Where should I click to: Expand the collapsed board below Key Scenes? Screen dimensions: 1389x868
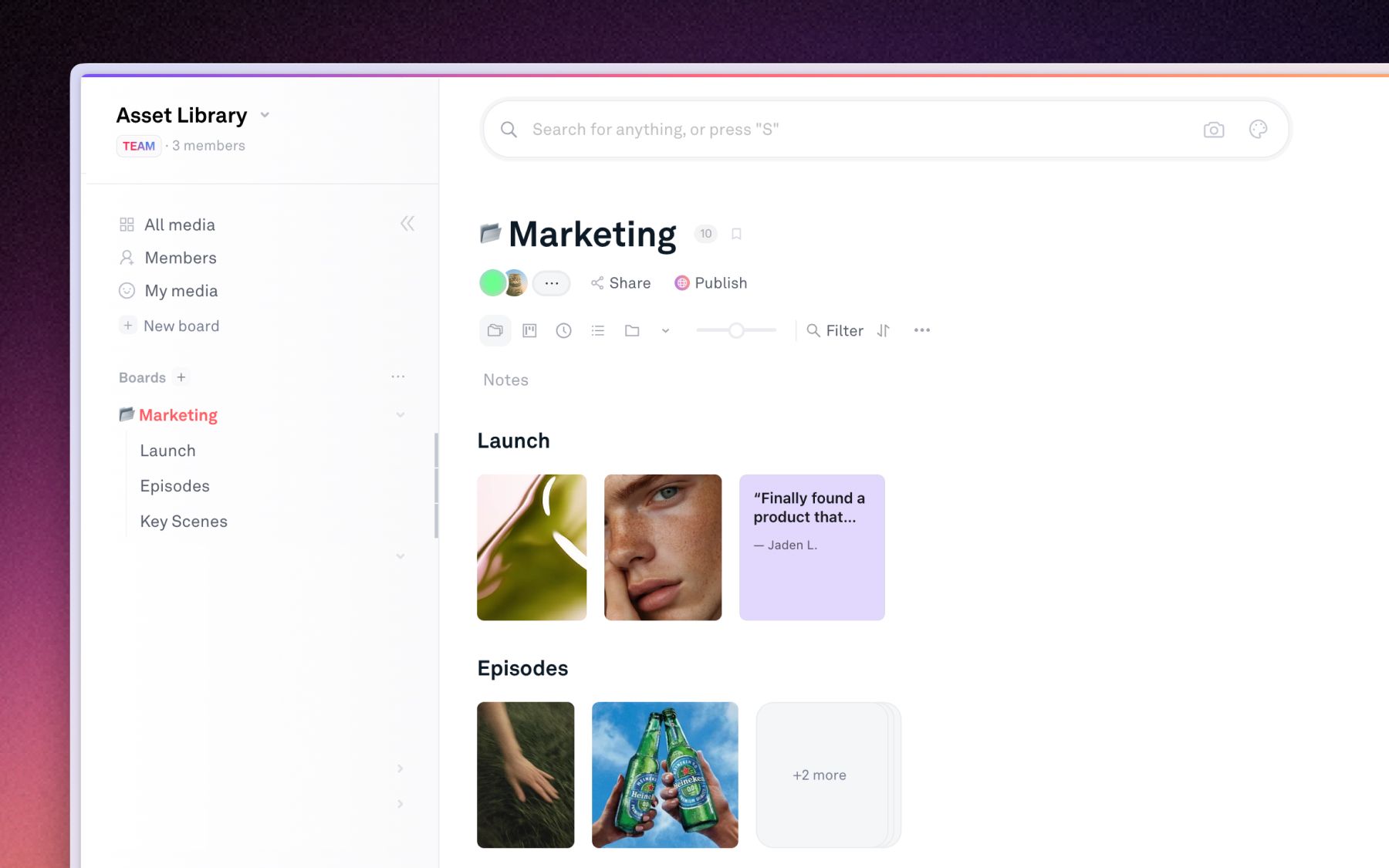point(400,556)
